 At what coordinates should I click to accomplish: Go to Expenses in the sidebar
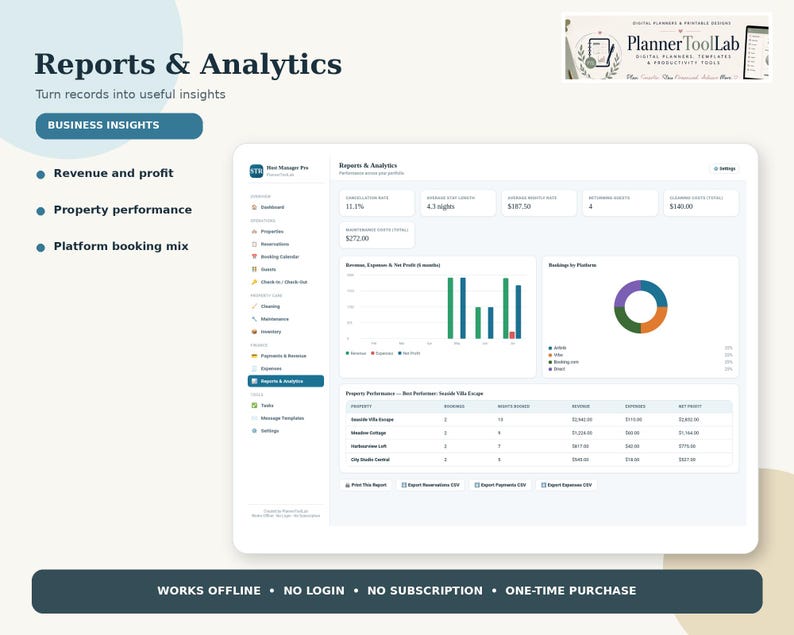(286, 369)
